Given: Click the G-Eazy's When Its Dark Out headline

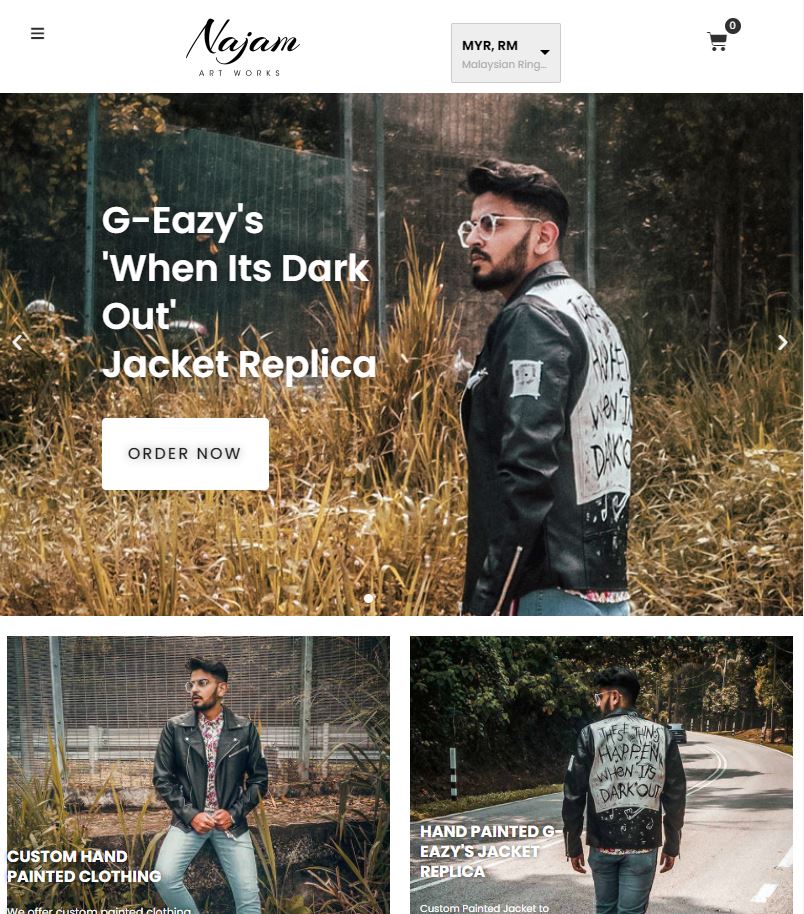Looking at the screenshot, I should (x=239, y=291).
